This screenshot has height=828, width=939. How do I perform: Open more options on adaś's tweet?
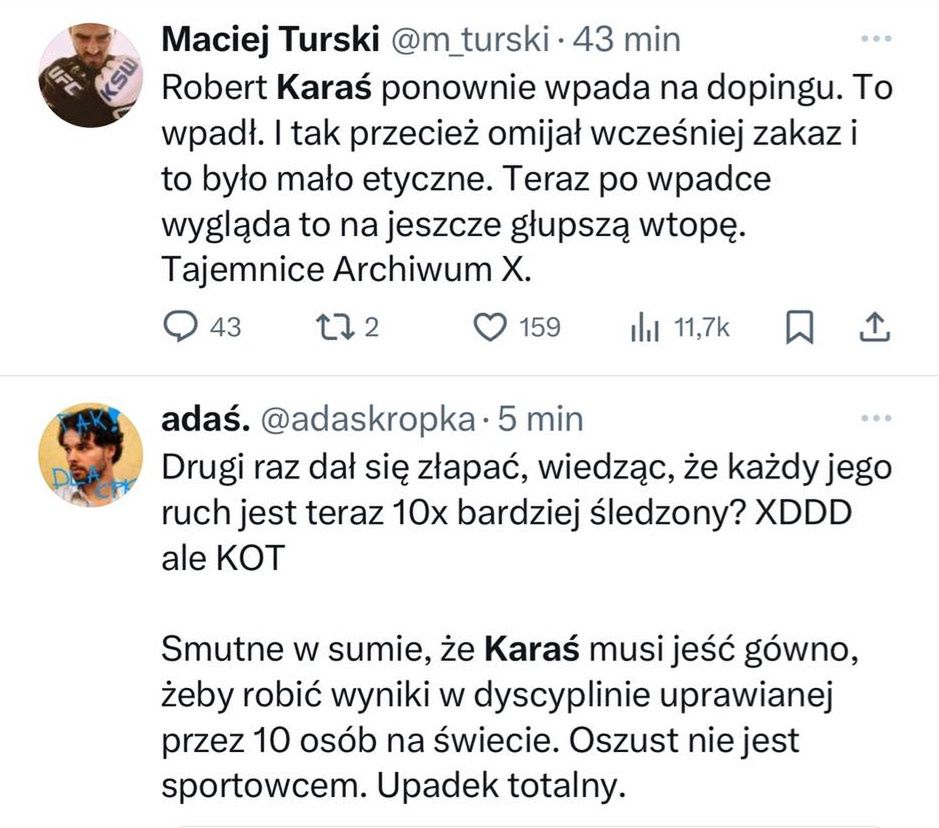tap(875, 419)
